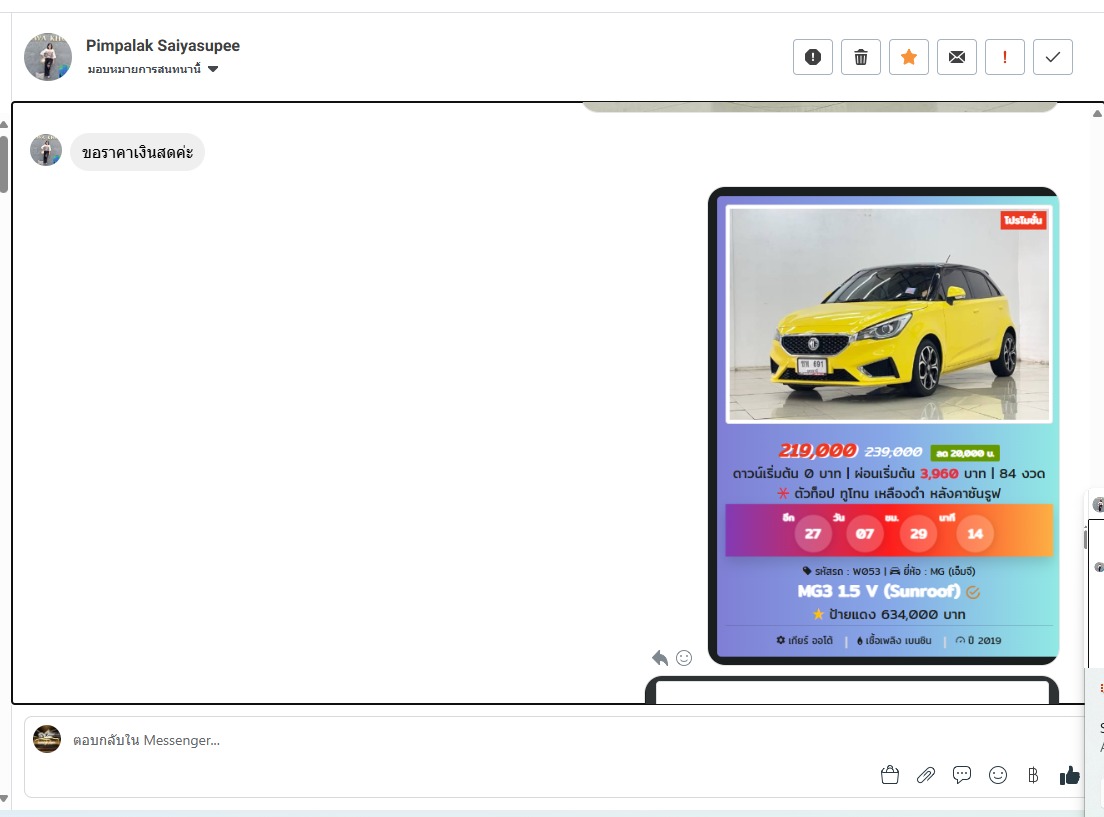Attach a file with paperclip icon

925,775
